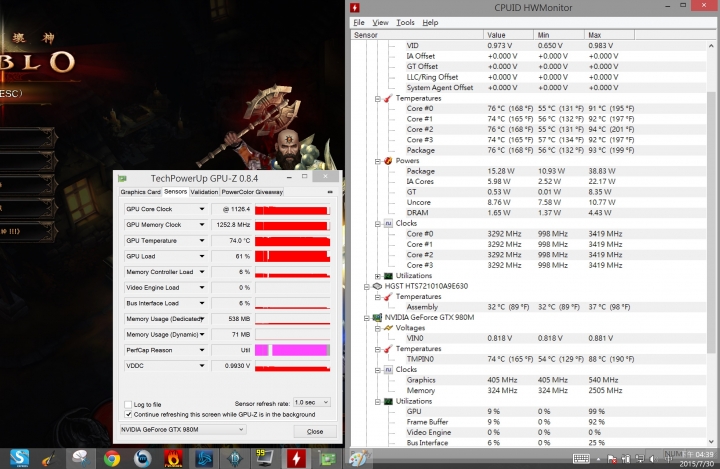The height and width of the screenshot is (469, 720).
Task: Open the GPU Memory Clock sensor dropdown
Action: click(202, 225)
